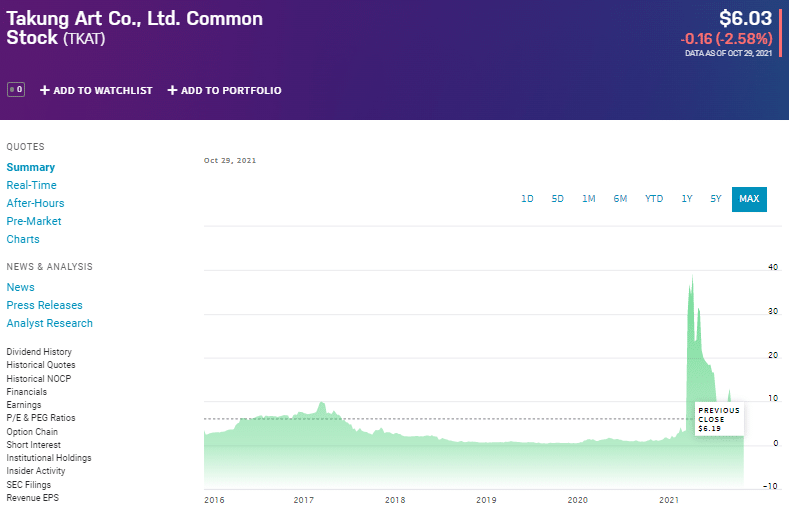Click the zero counter badge icon
The image size is (789, 514).
(x=16, y=90)
